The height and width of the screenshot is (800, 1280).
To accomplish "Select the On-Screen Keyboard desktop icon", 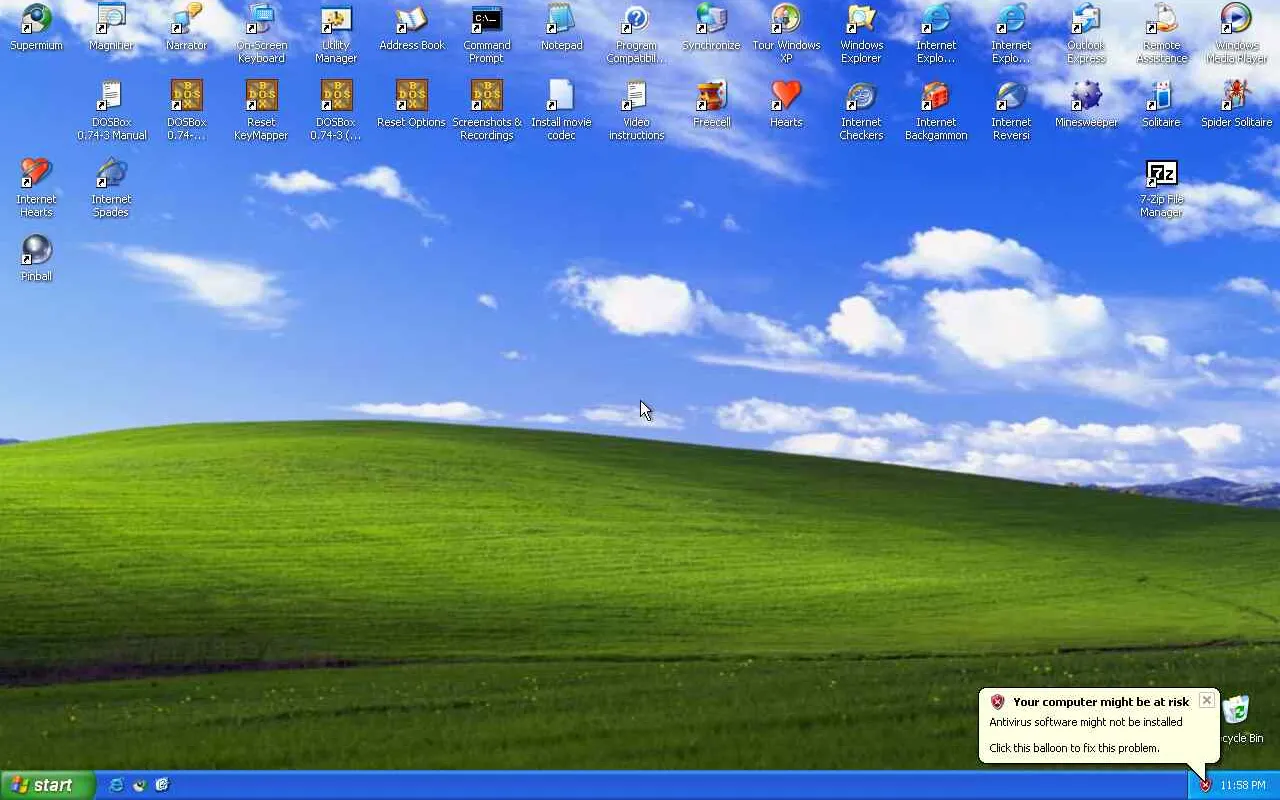I will point(261,34).
